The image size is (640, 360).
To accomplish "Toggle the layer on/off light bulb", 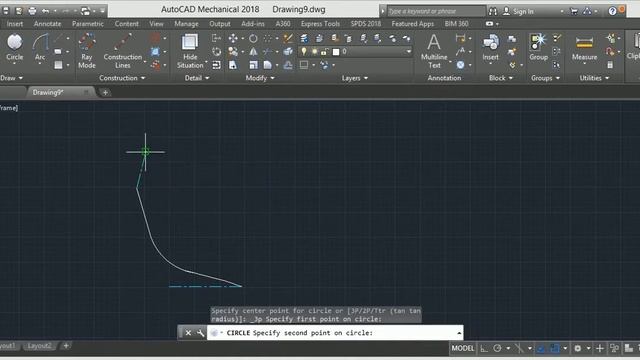I will [x=304, y=51].
